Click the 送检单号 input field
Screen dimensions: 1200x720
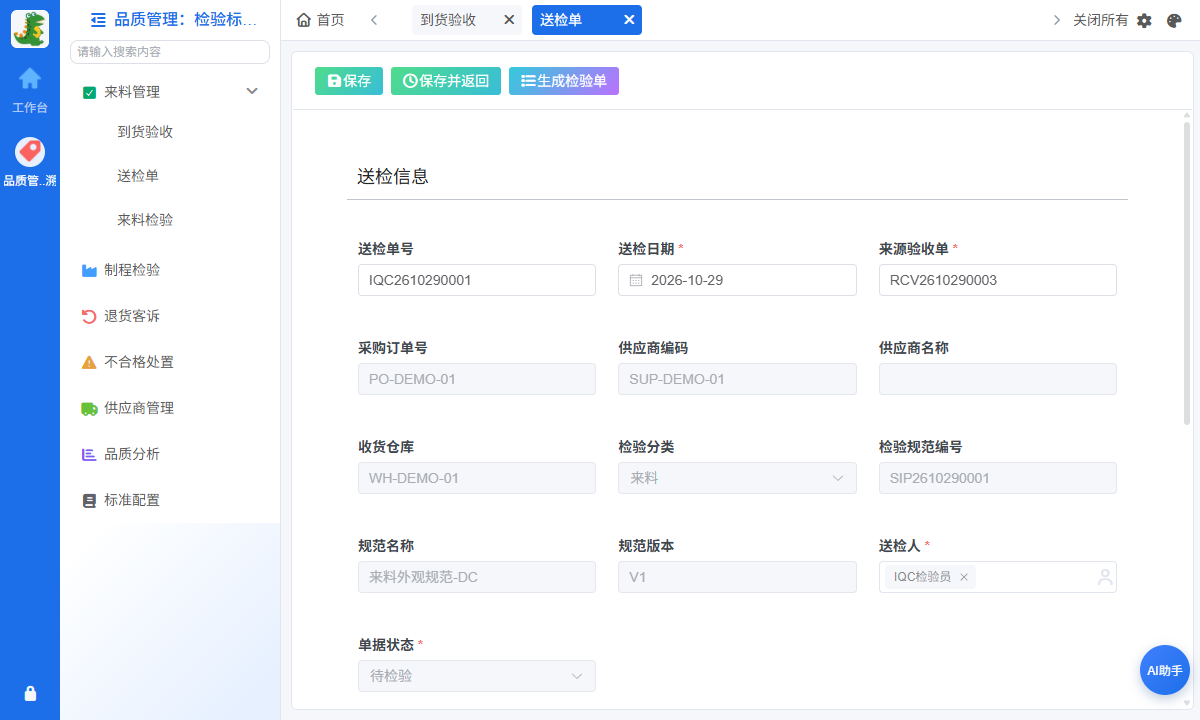click(x=477, y=280)
